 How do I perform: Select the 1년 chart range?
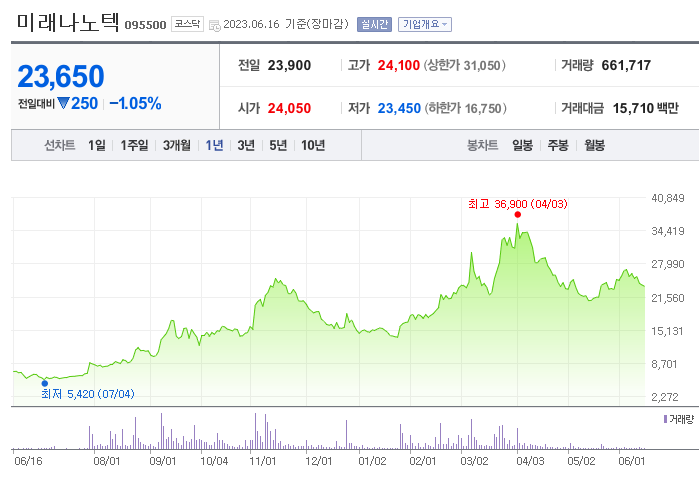coord(214,145)
